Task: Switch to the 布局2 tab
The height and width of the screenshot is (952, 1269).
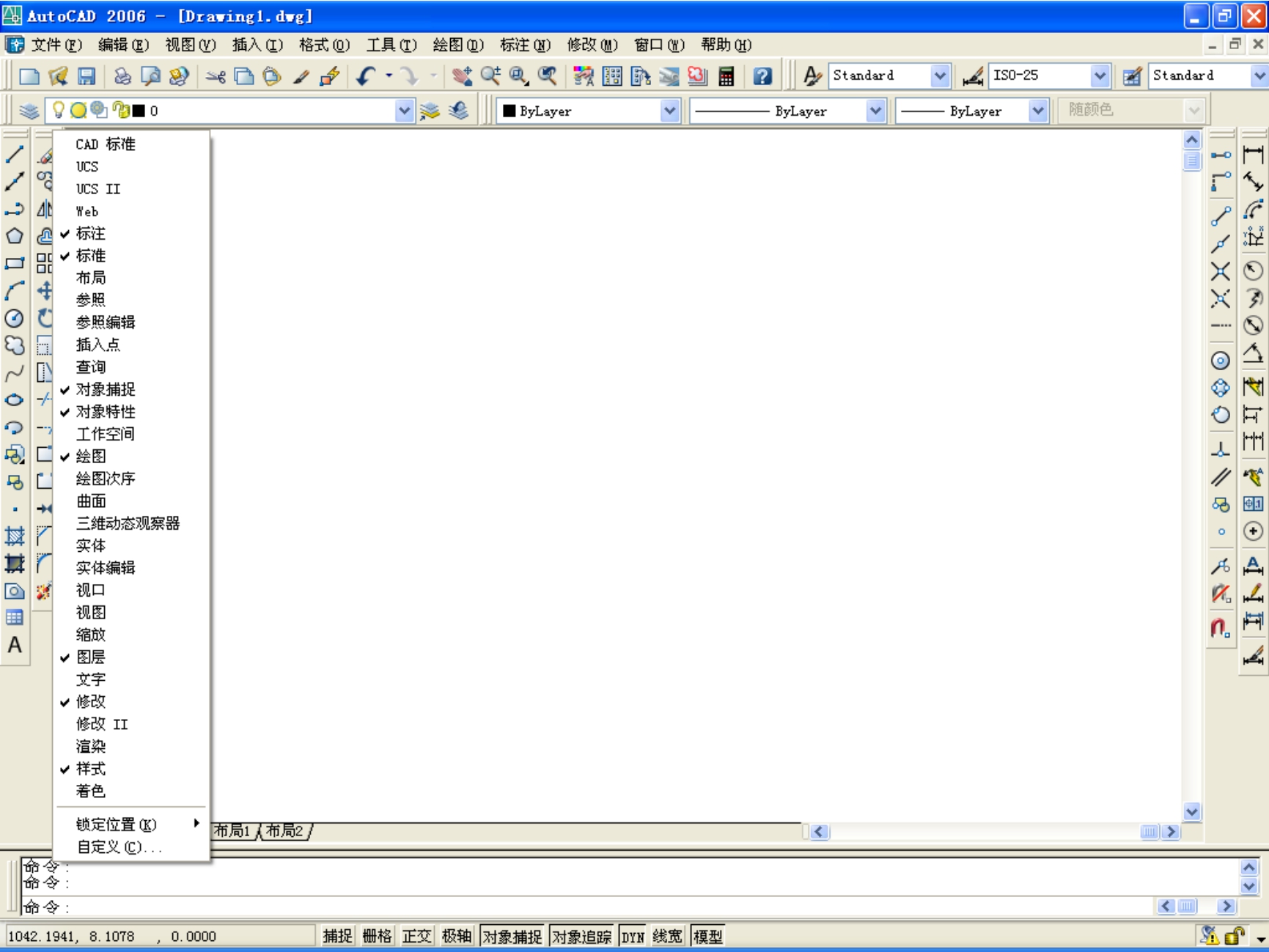Action: coord(285,830)
